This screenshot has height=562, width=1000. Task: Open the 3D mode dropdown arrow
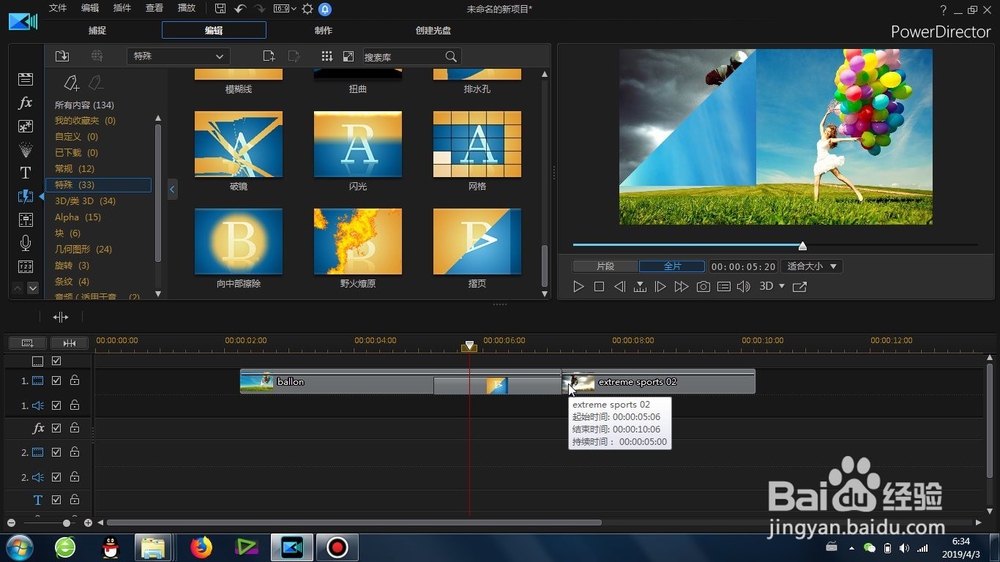pos(782,286)
